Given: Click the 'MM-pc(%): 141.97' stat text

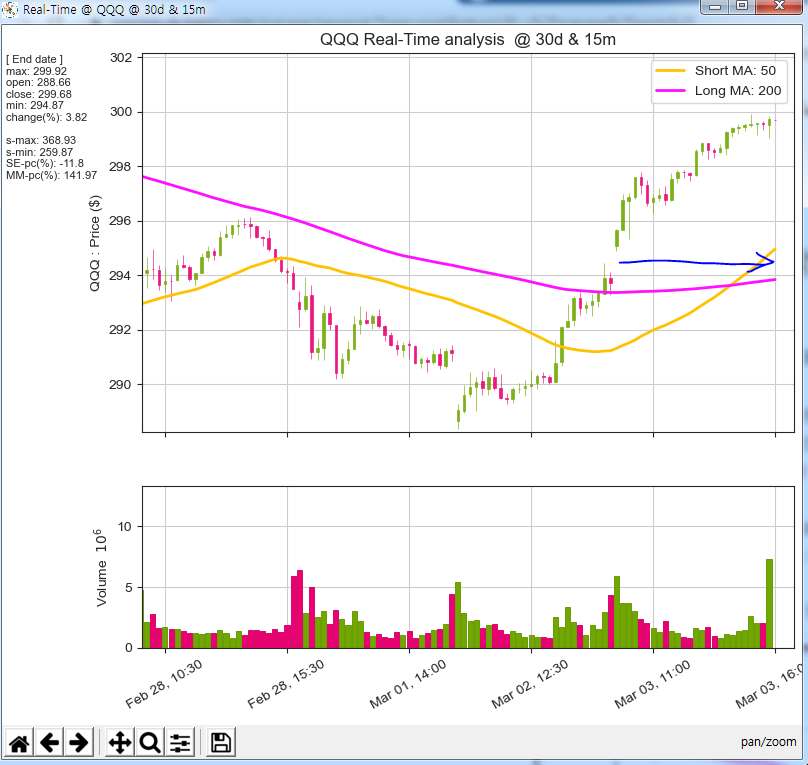Looking at the screenshot, I should coord(52,175).
